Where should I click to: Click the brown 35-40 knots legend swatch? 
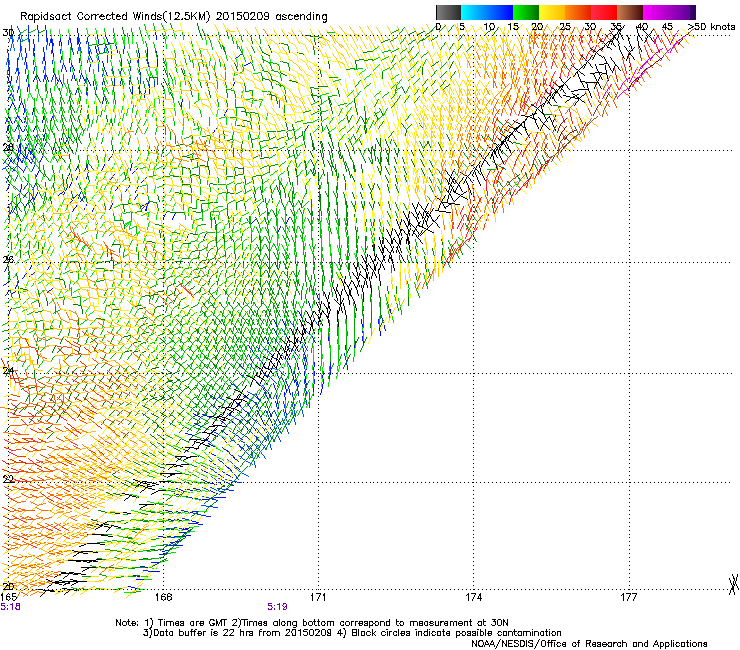(x=630, y=12)
